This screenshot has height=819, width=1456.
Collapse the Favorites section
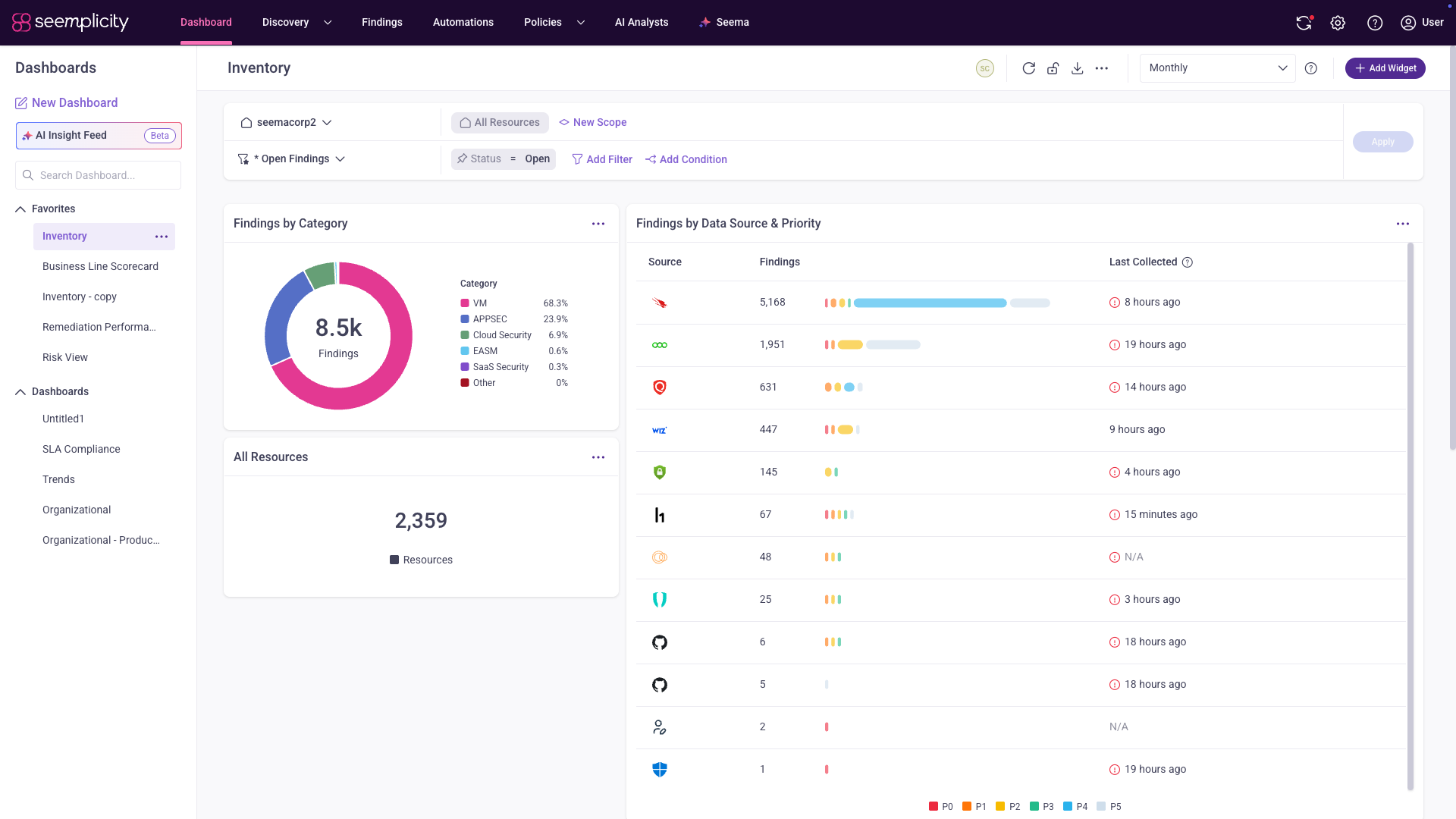[20, 209]
